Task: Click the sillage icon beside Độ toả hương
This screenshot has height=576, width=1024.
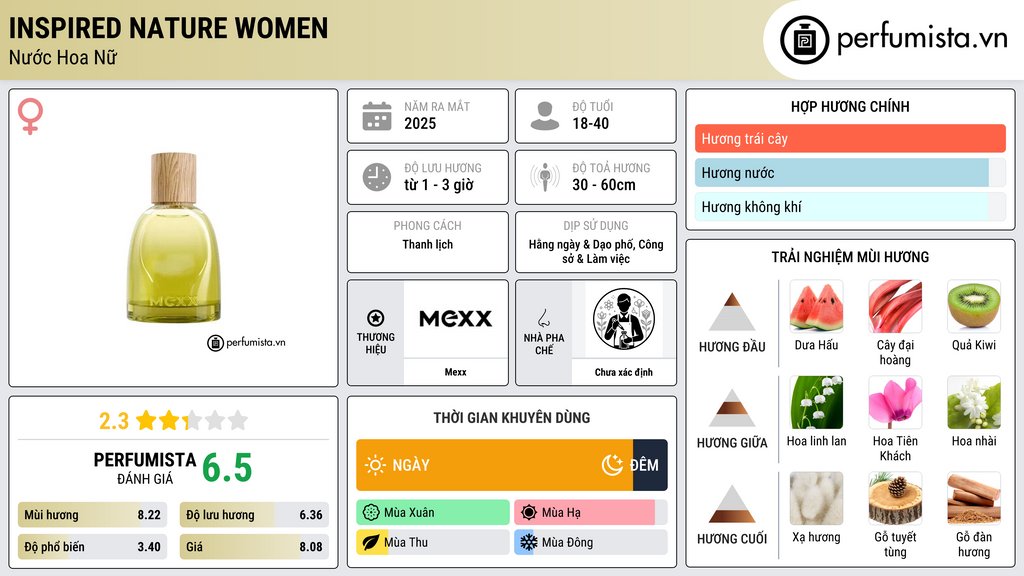Action: click(x=545, y=177)
